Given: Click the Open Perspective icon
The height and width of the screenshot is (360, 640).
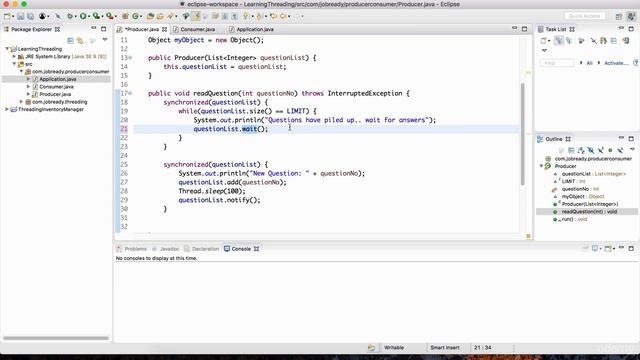Looking at the screenshot, I should [x=619, y=16].
